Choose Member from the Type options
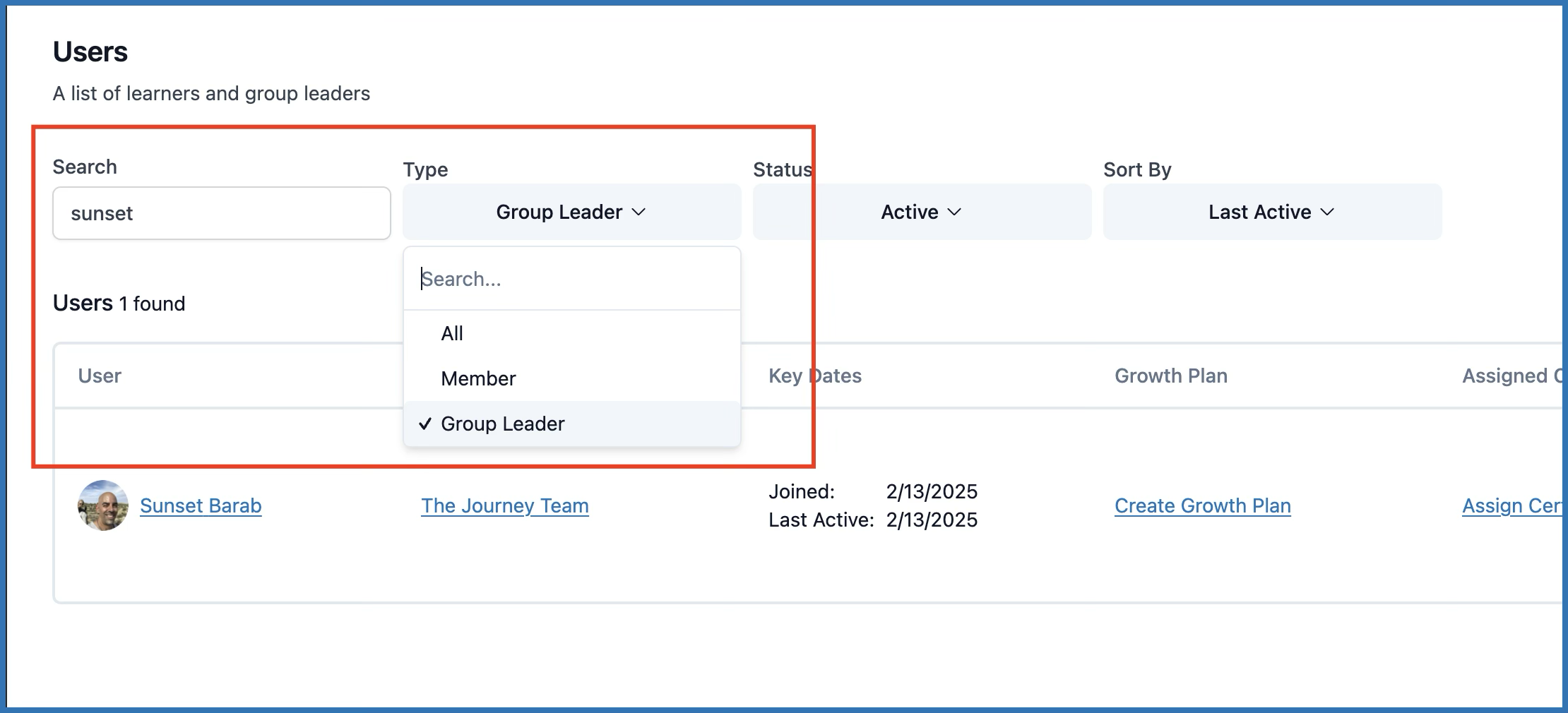 pos(478,378)
